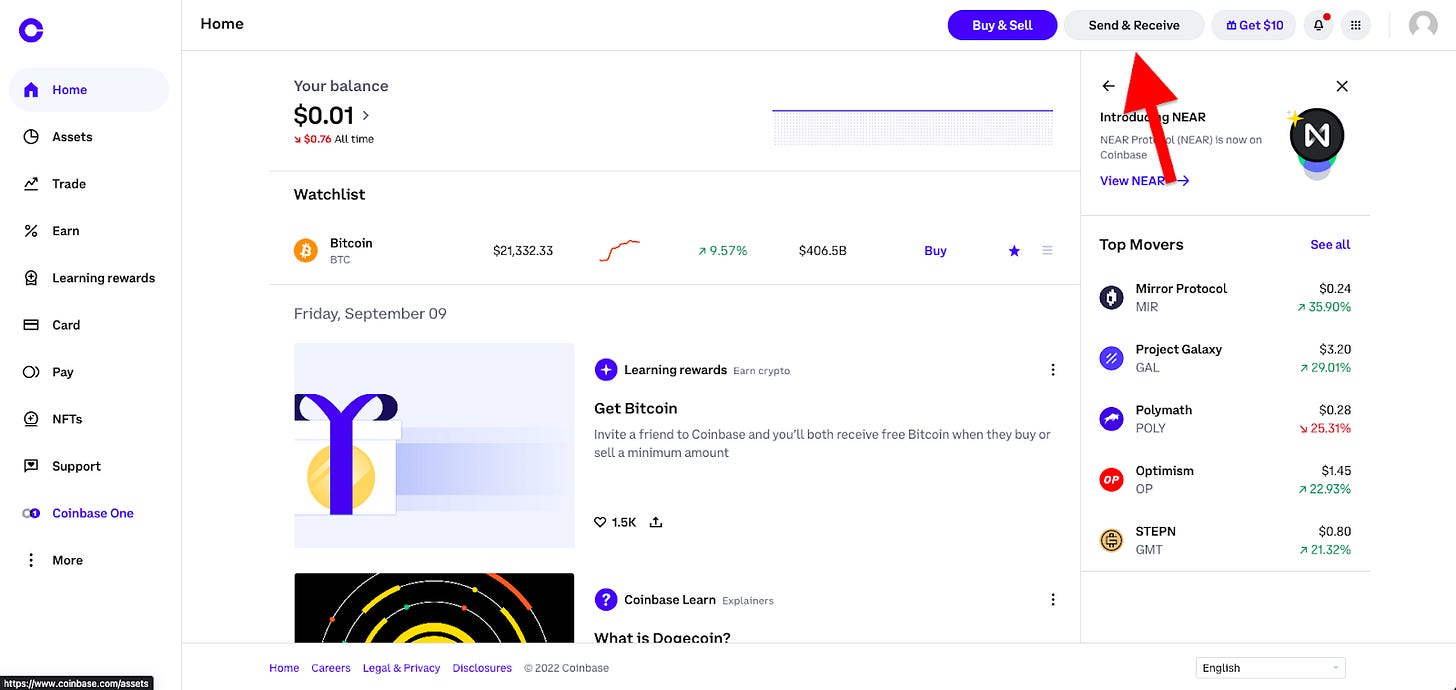Click Bitcoin market cap $406.5B
This screenshot has width=1456, height=690.
823,251
